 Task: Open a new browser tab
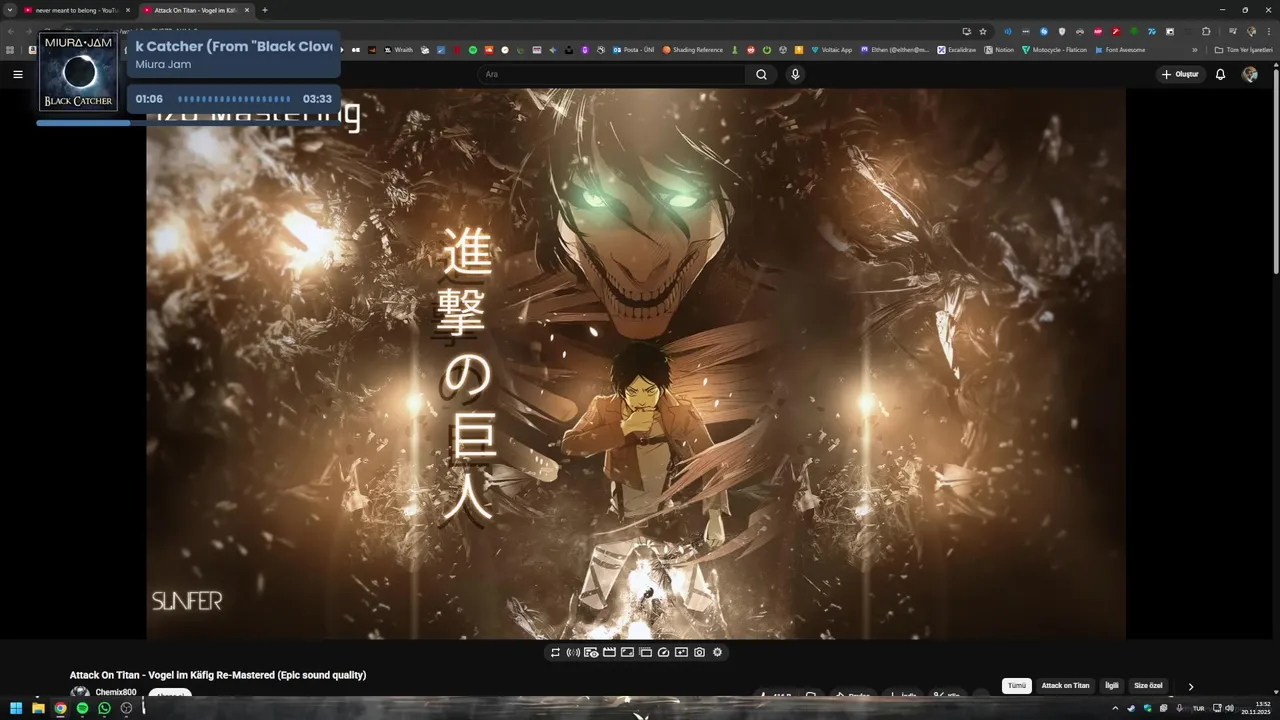point(265,10)
